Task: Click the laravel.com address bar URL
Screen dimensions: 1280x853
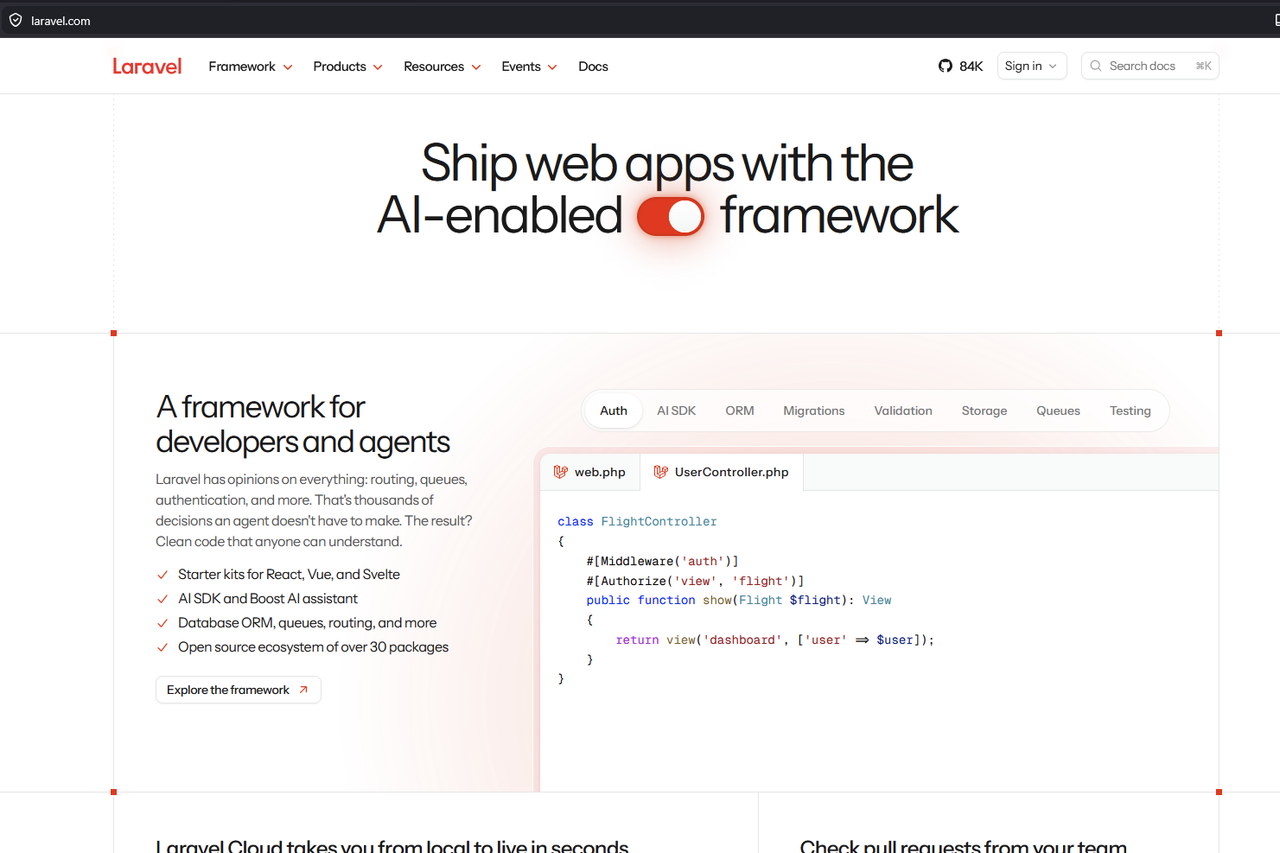Action: click(61, 20)
